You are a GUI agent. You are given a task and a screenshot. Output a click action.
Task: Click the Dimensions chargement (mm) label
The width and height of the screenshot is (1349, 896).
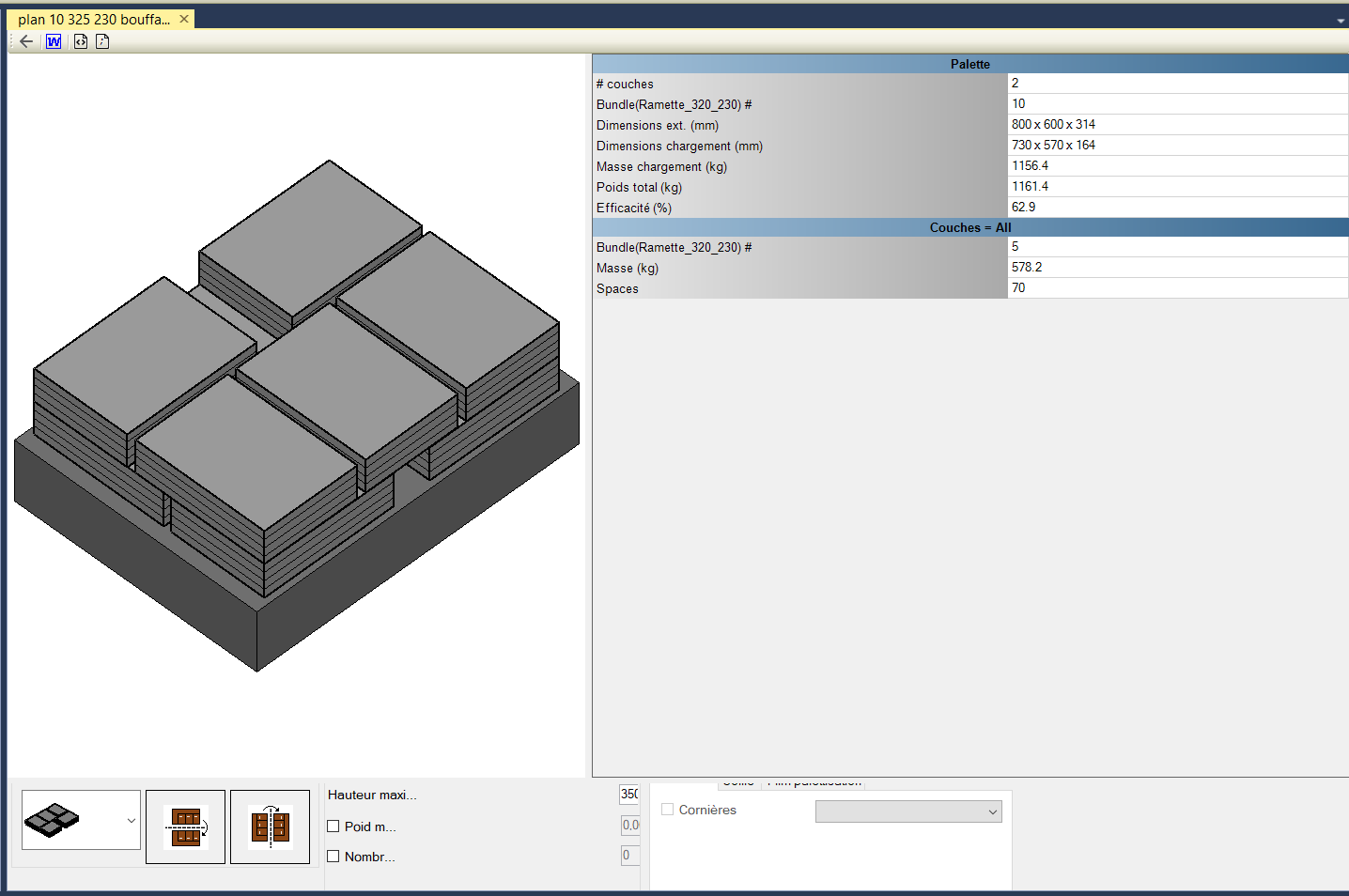[679, 146]
